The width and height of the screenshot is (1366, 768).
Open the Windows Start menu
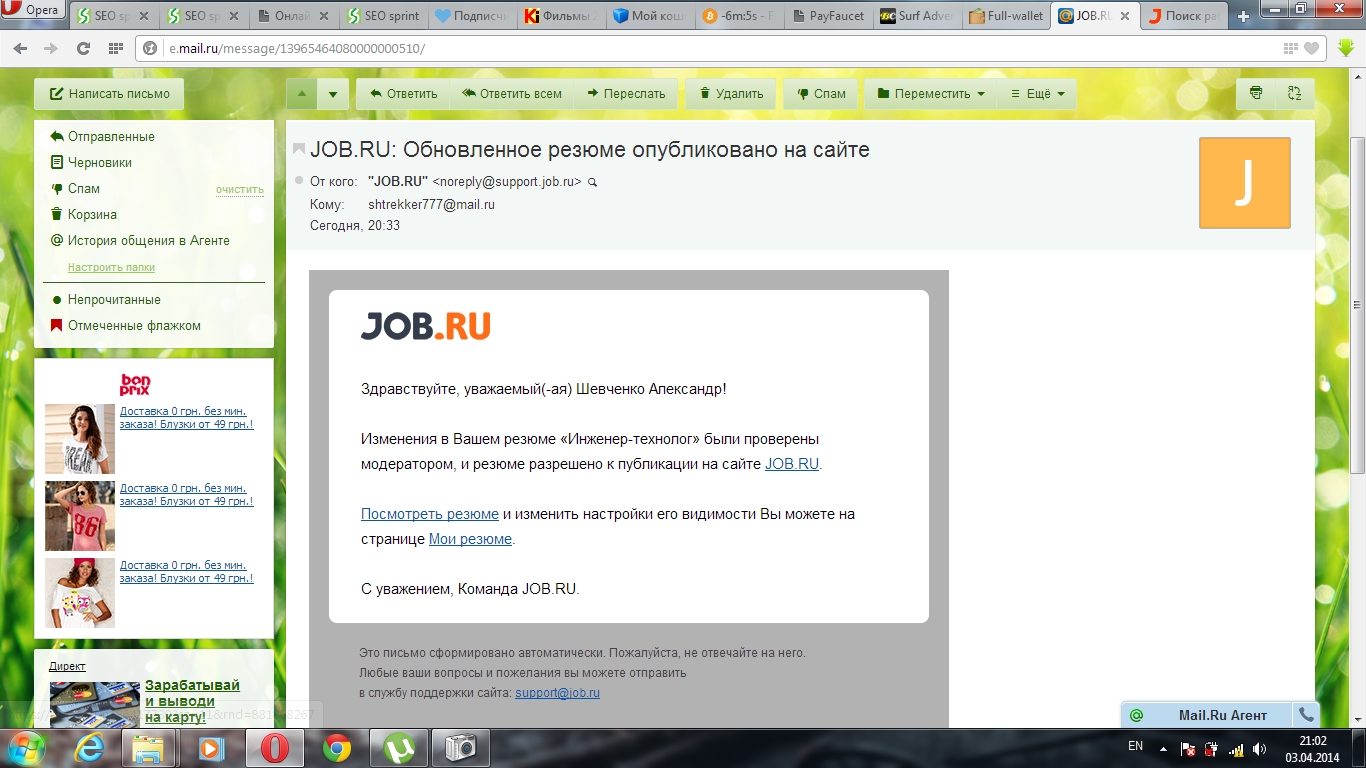(x=26, y=748)
